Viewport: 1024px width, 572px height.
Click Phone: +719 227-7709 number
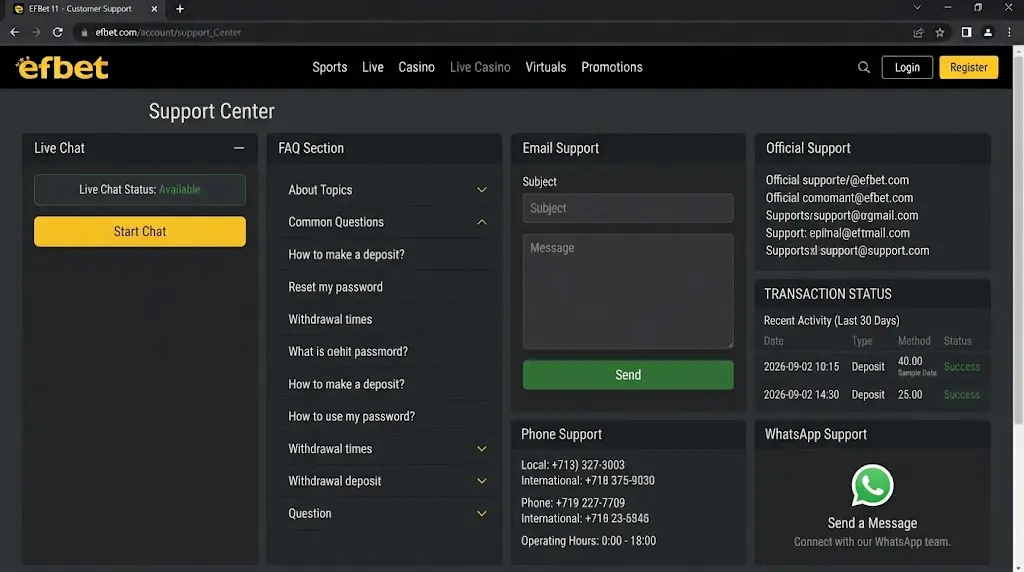pyautogui.click(x=573, y=503)
